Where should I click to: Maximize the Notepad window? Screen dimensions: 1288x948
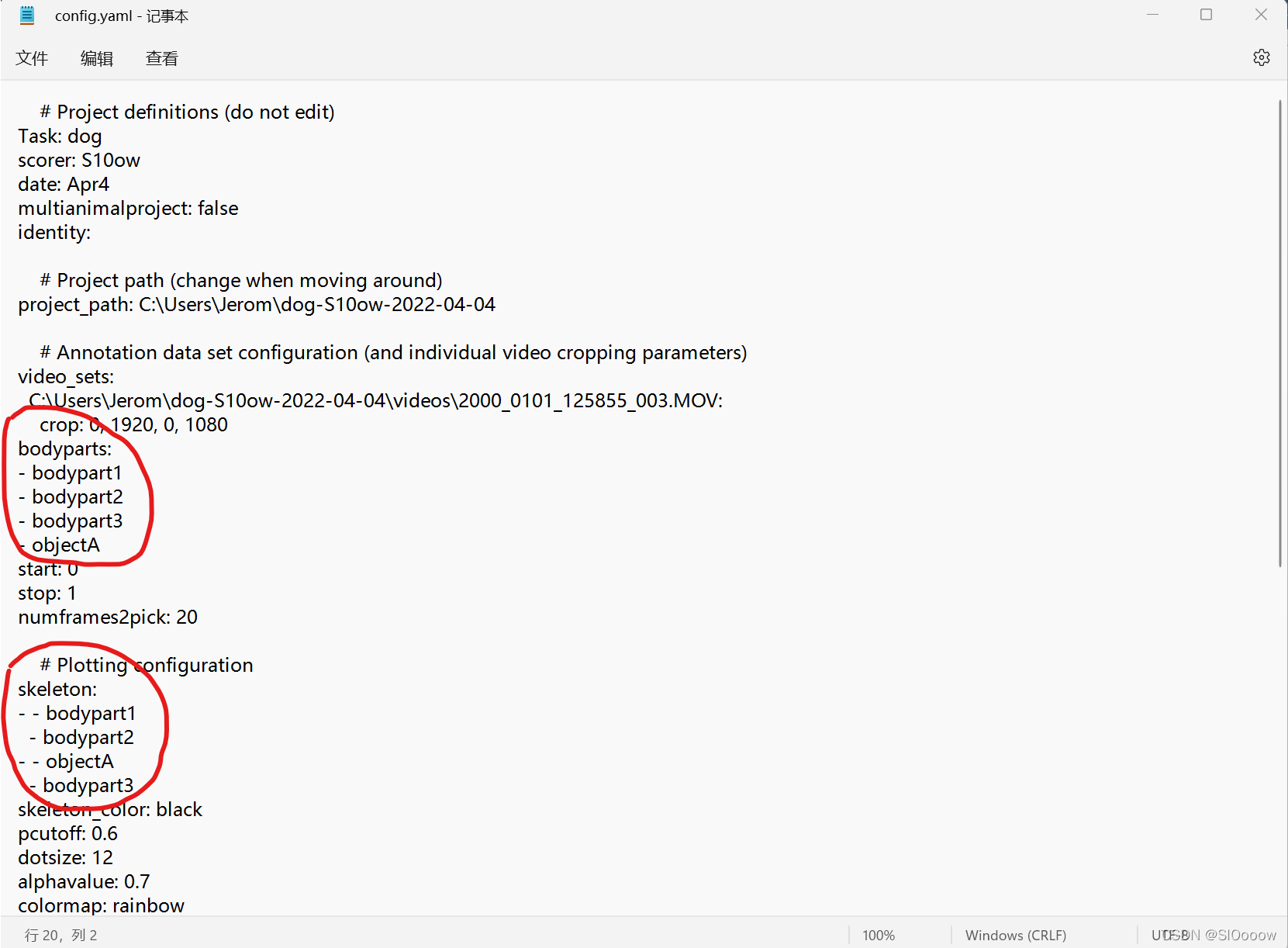(x=1206, y=15)
